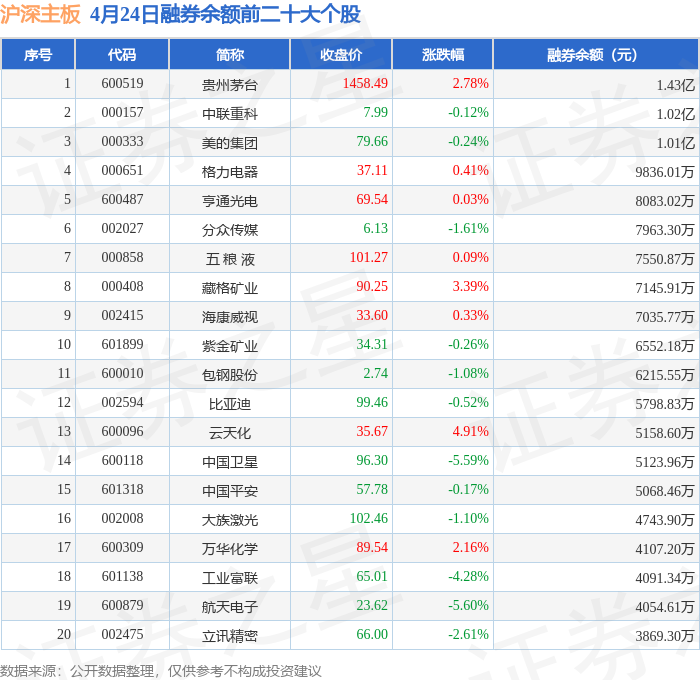
Task: Select the stock name 工业富联
Action: coord(229,578)
